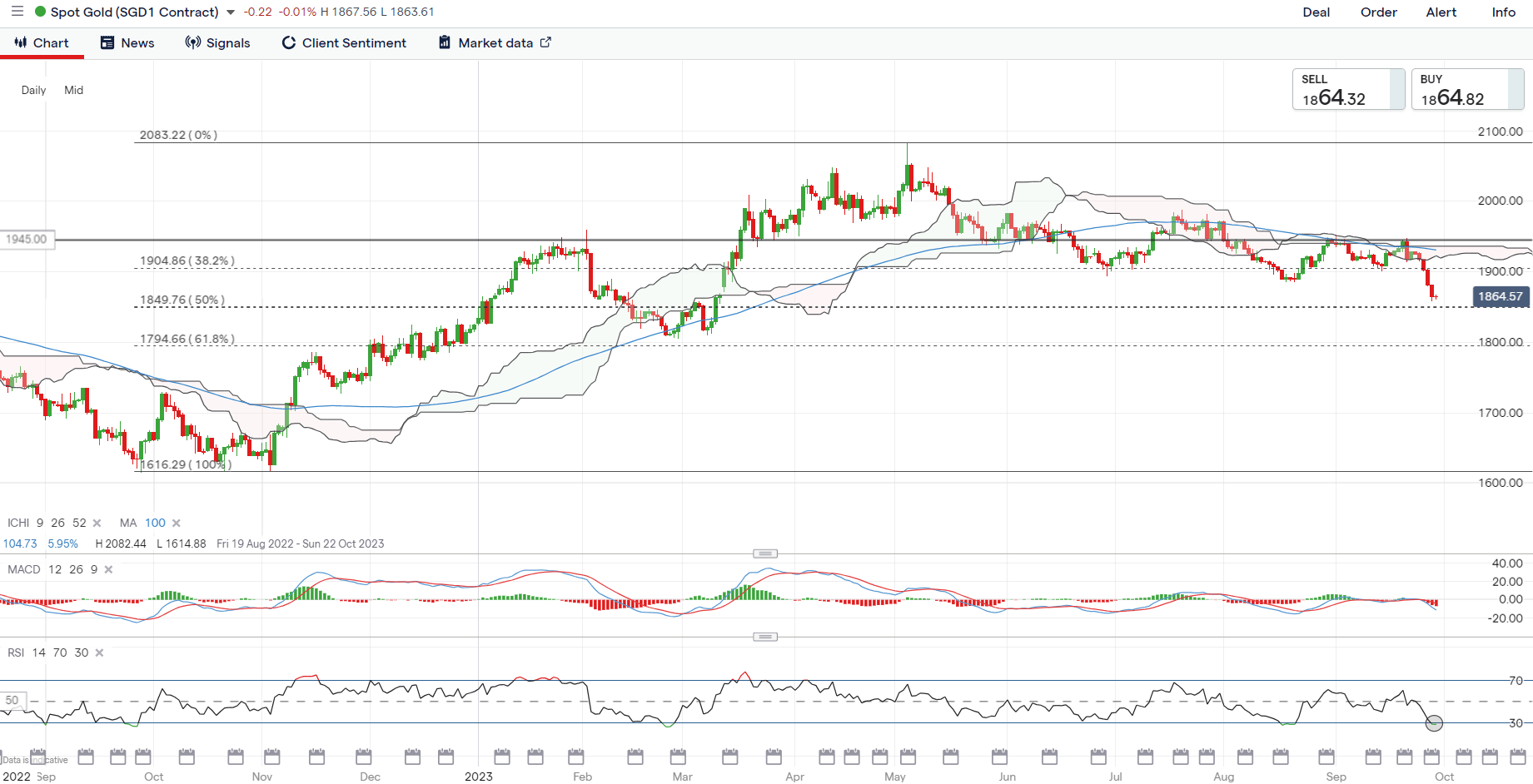Open market Info panel
Viewport: 1533px width, 784px height.
point(1503,12)
